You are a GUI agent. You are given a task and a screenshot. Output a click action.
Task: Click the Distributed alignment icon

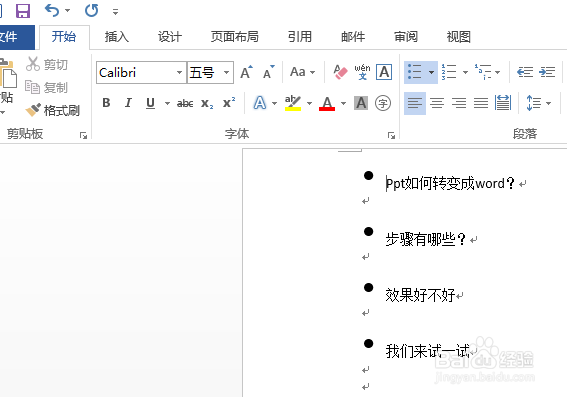coord(503,103)
